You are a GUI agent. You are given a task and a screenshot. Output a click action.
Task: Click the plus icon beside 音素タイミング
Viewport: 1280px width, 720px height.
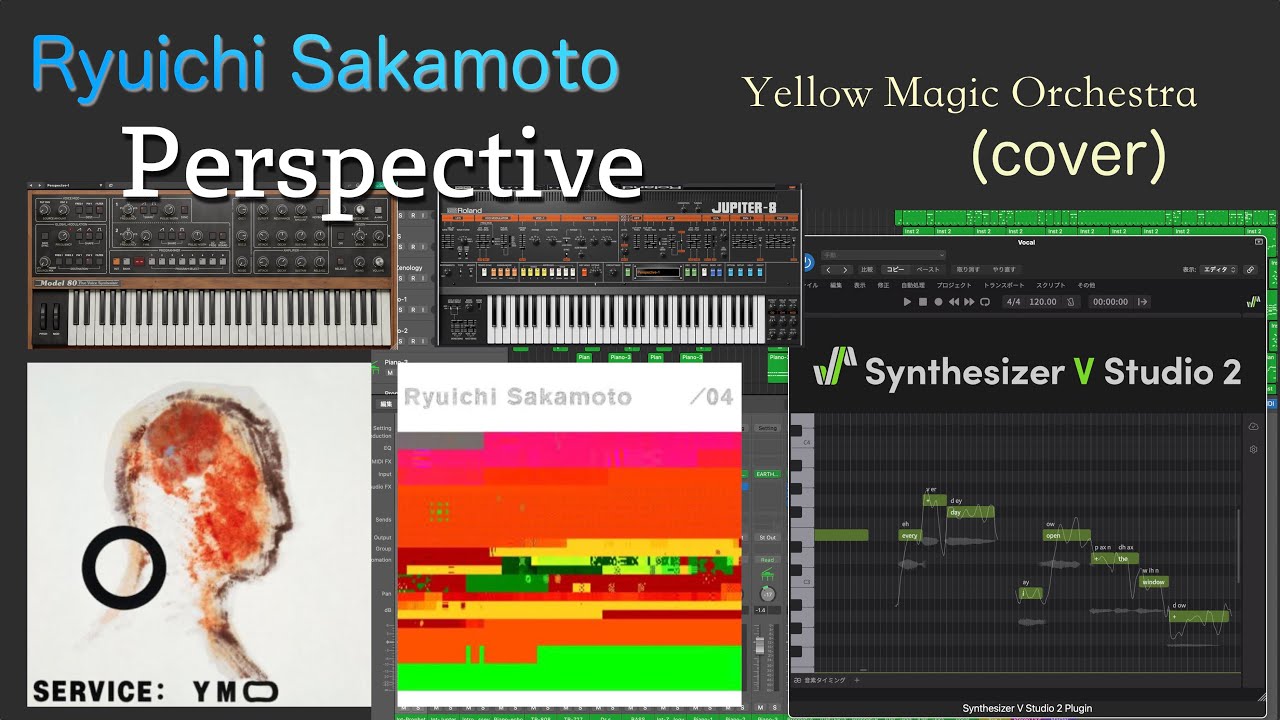(x=857, y=680)
